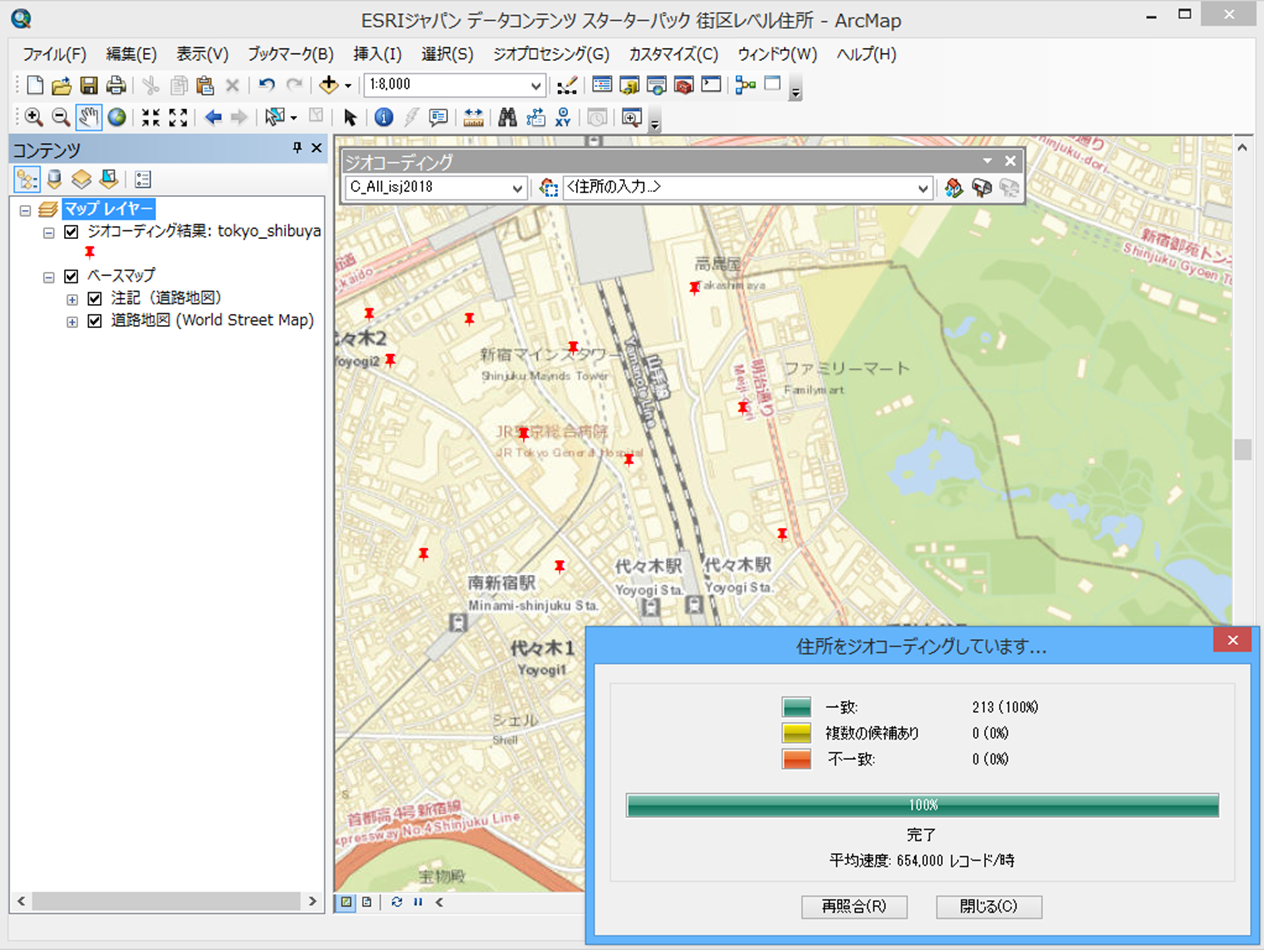Select the Measure ruler tool

pyautogui.click(x=474, y=117)
